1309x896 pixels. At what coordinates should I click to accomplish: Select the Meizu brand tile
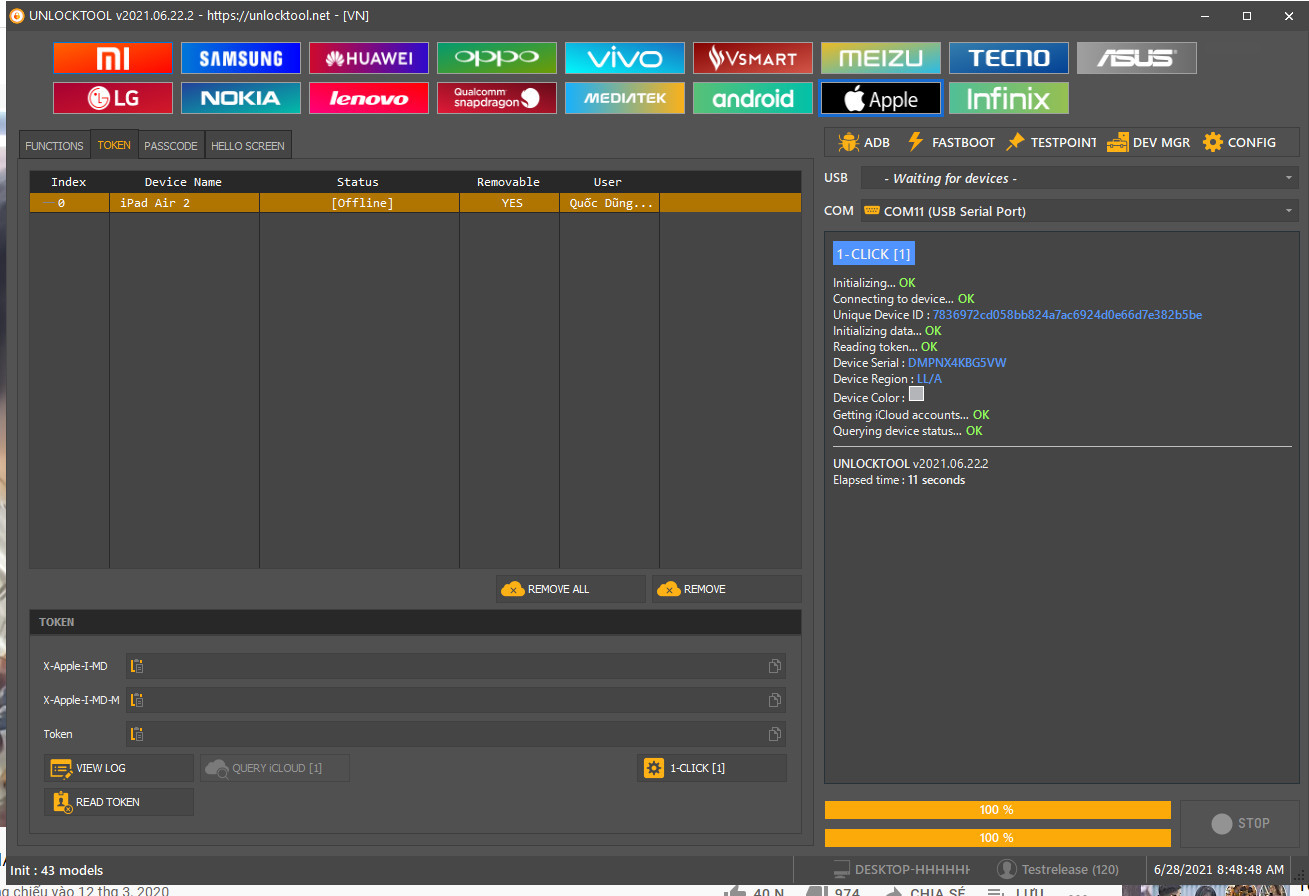click(x=881, y=58)
